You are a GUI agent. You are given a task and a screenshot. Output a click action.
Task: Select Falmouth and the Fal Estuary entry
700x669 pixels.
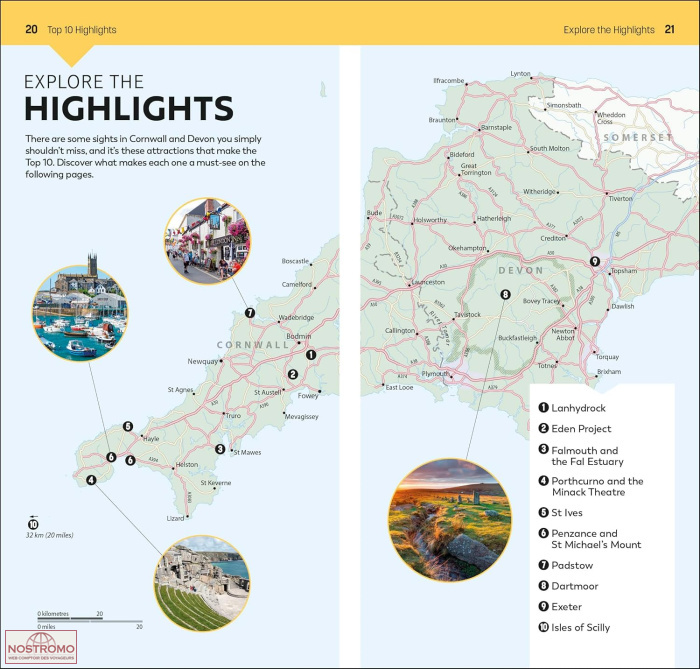coord(586,456)
